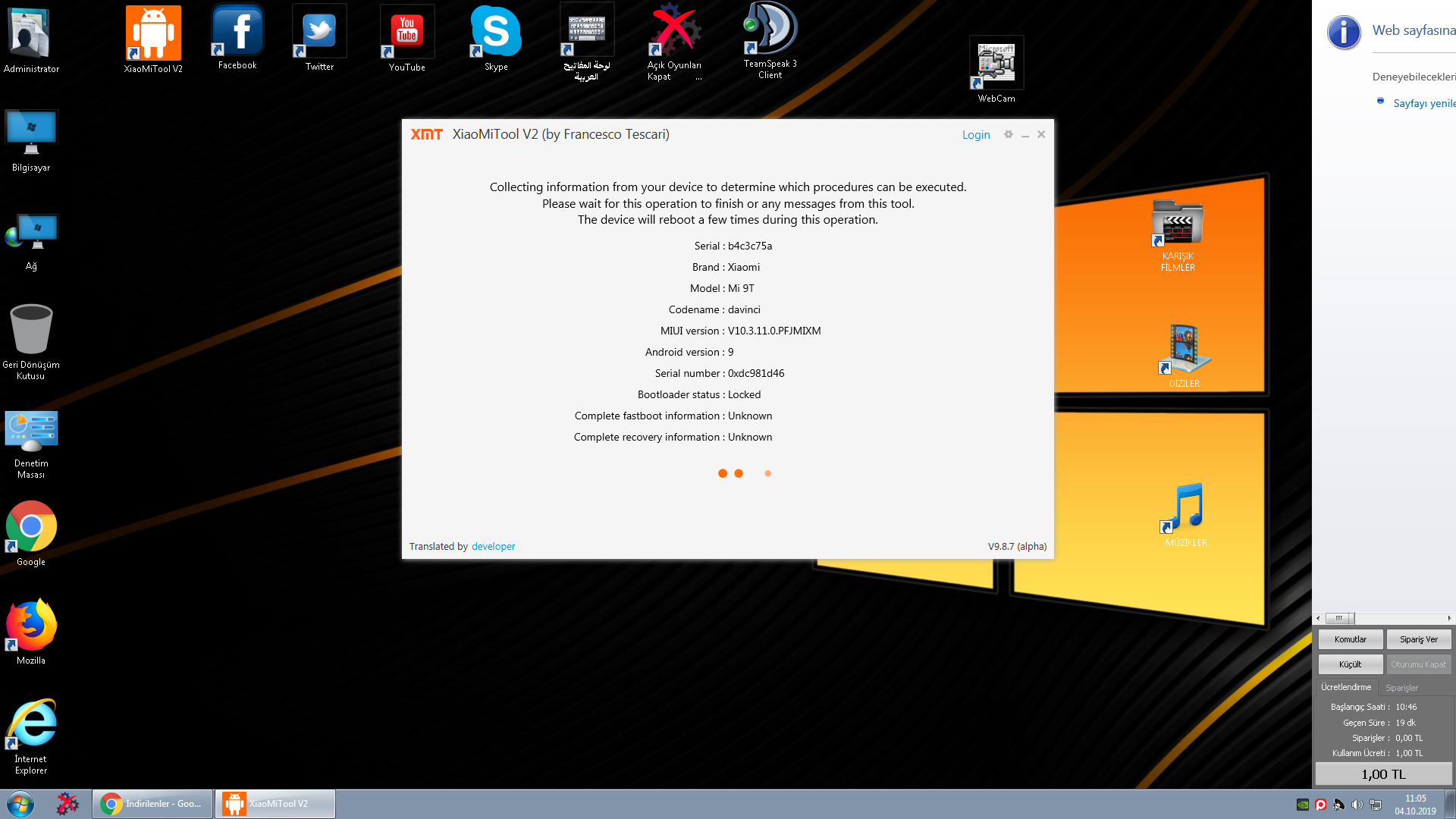Click the Sipariş Ver button
1456x819 pixels.
[x=1418, y=639]
